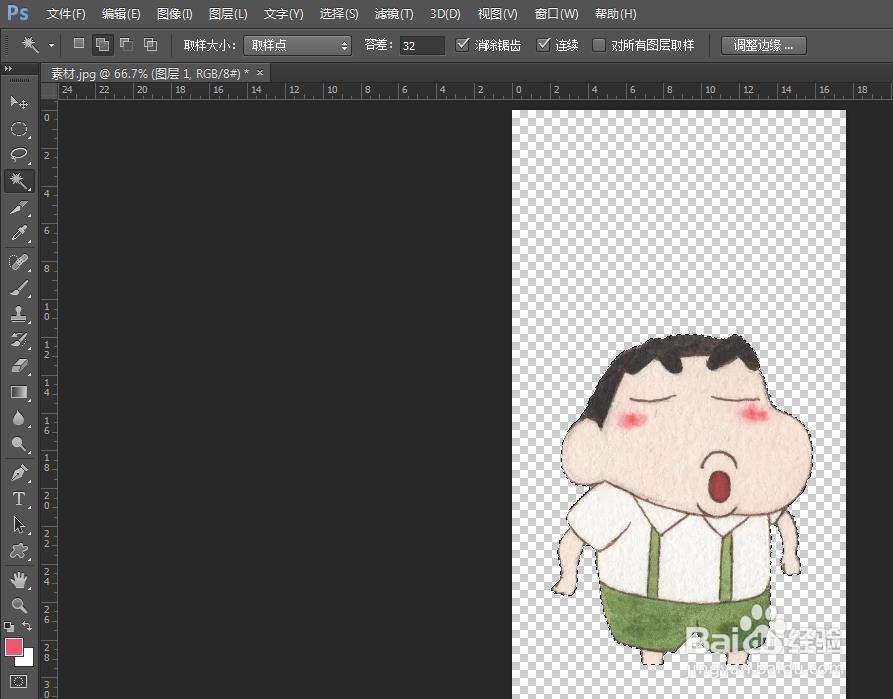Open the 图层(L) menu

[x=228, y=14]
